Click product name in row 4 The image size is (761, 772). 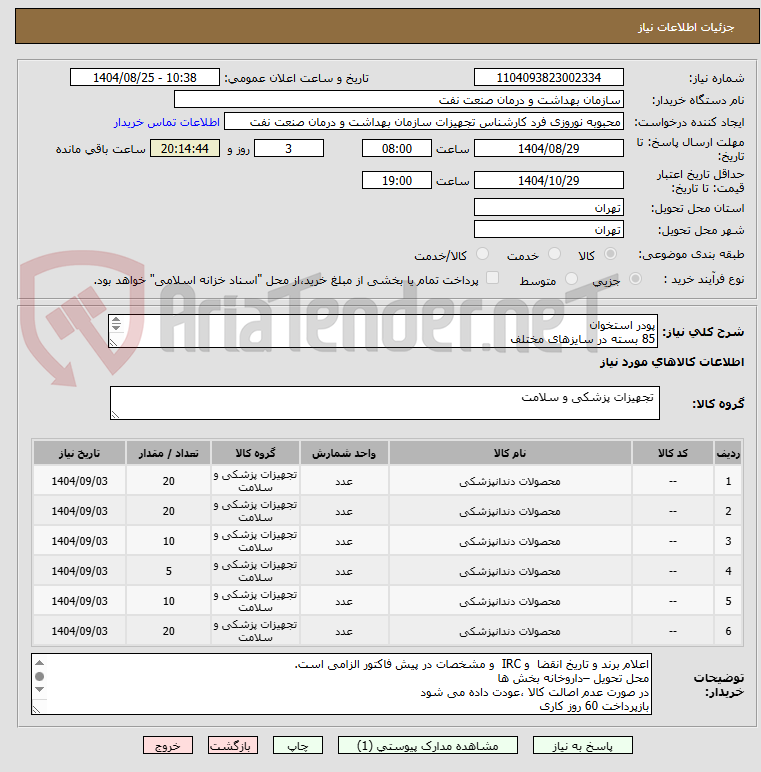(510, 571)
